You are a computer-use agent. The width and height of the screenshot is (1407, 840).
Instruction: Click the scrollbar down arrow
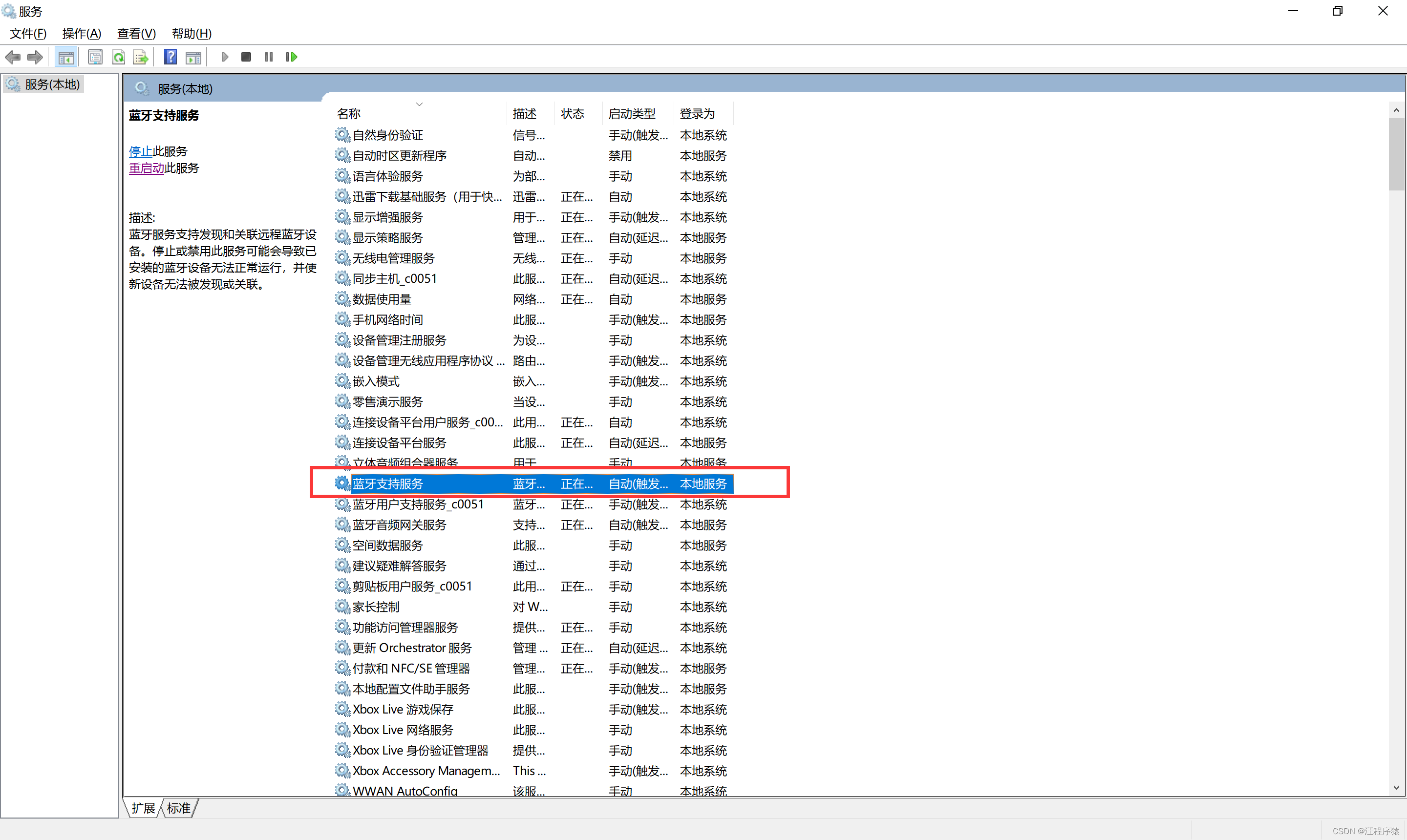1396,787
